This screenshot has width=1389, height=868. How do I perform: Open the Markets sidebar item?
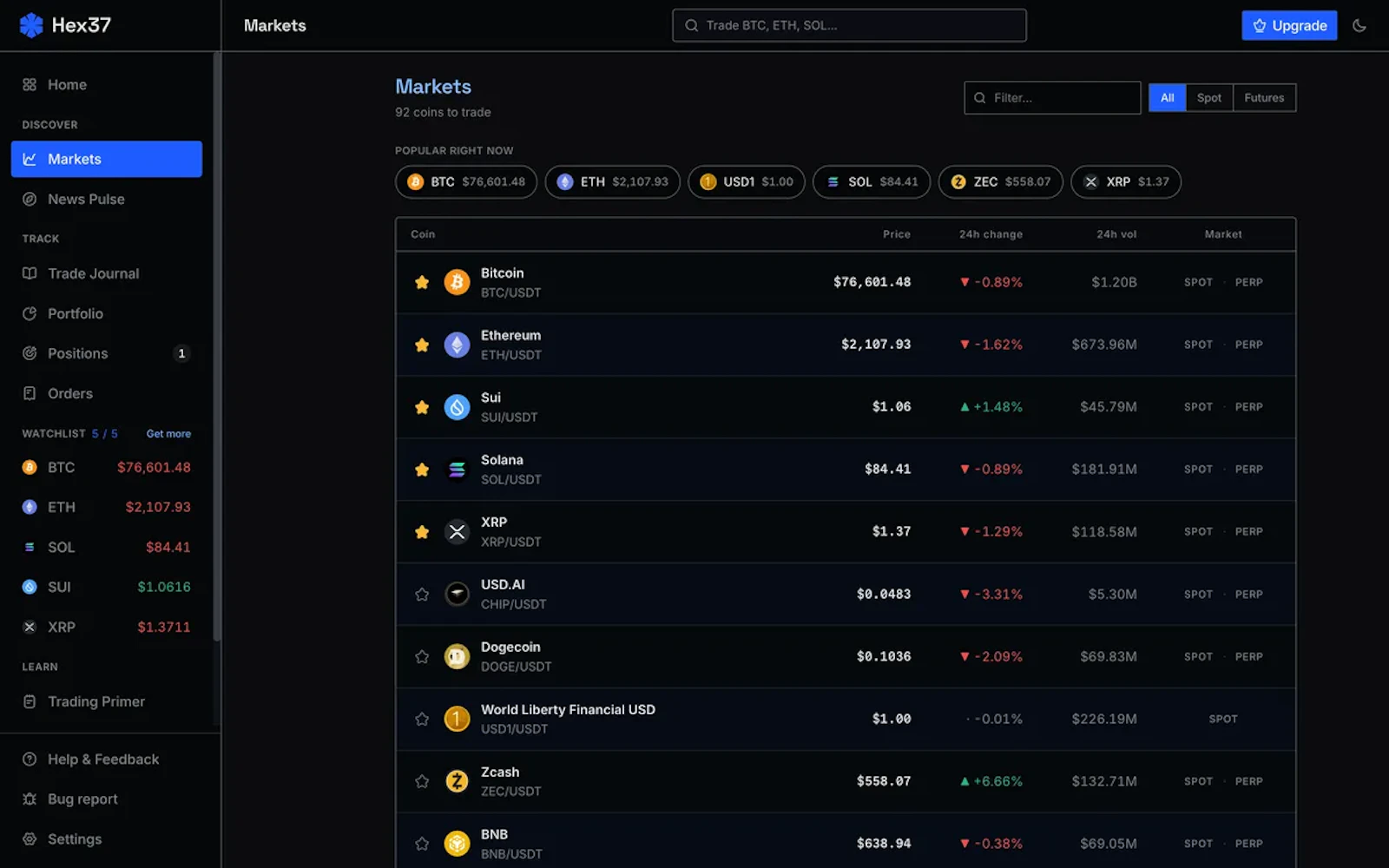click(x=107, y=159)
